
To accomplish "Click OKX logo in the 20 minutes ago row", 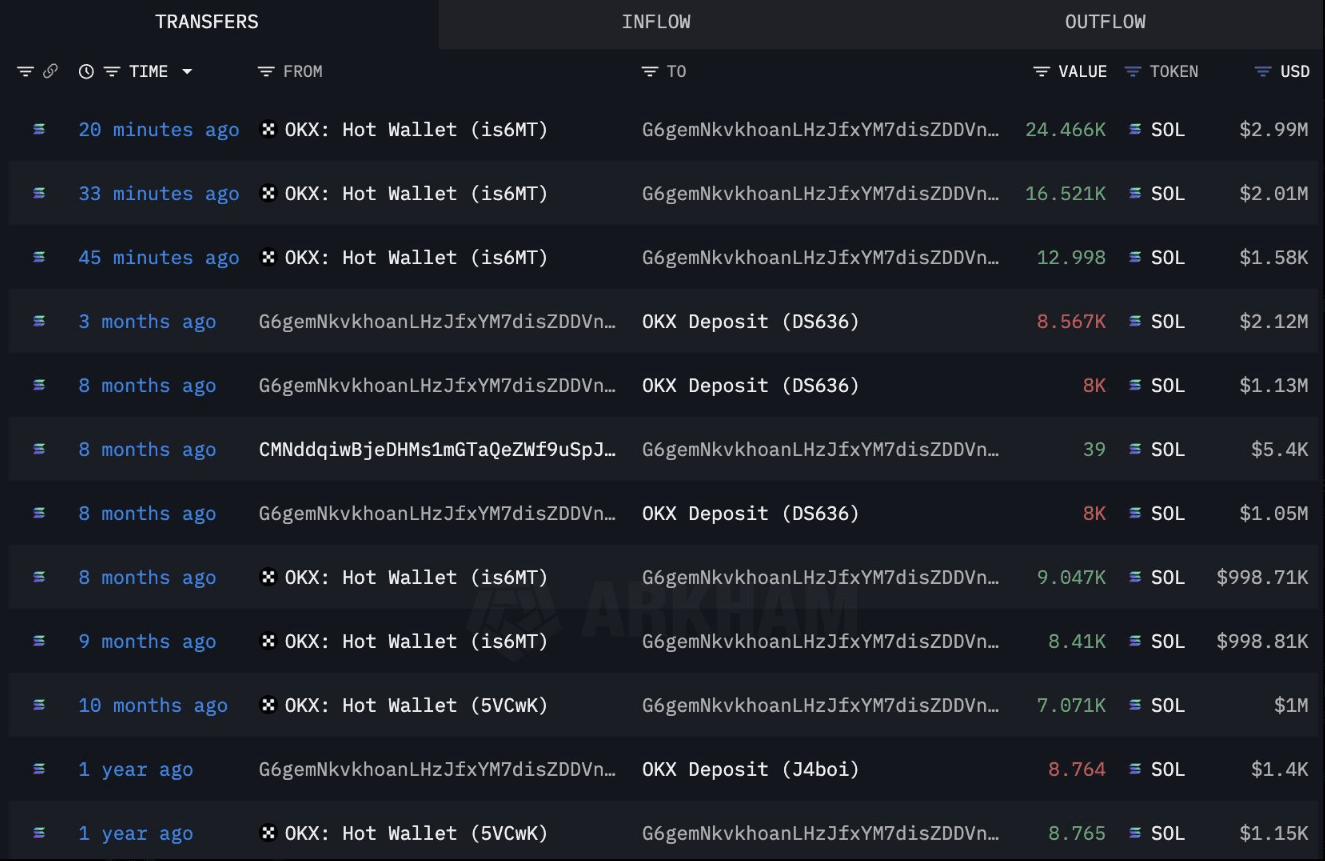I will [x=268, y=129].
